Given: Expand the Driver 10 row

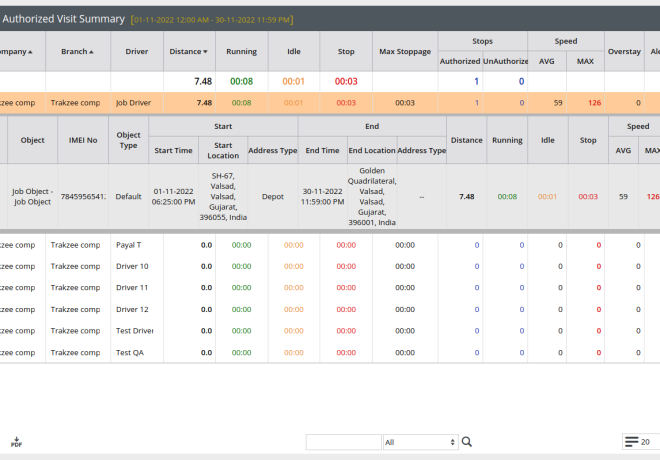Looking at the screenshot, I should (132, 266).
